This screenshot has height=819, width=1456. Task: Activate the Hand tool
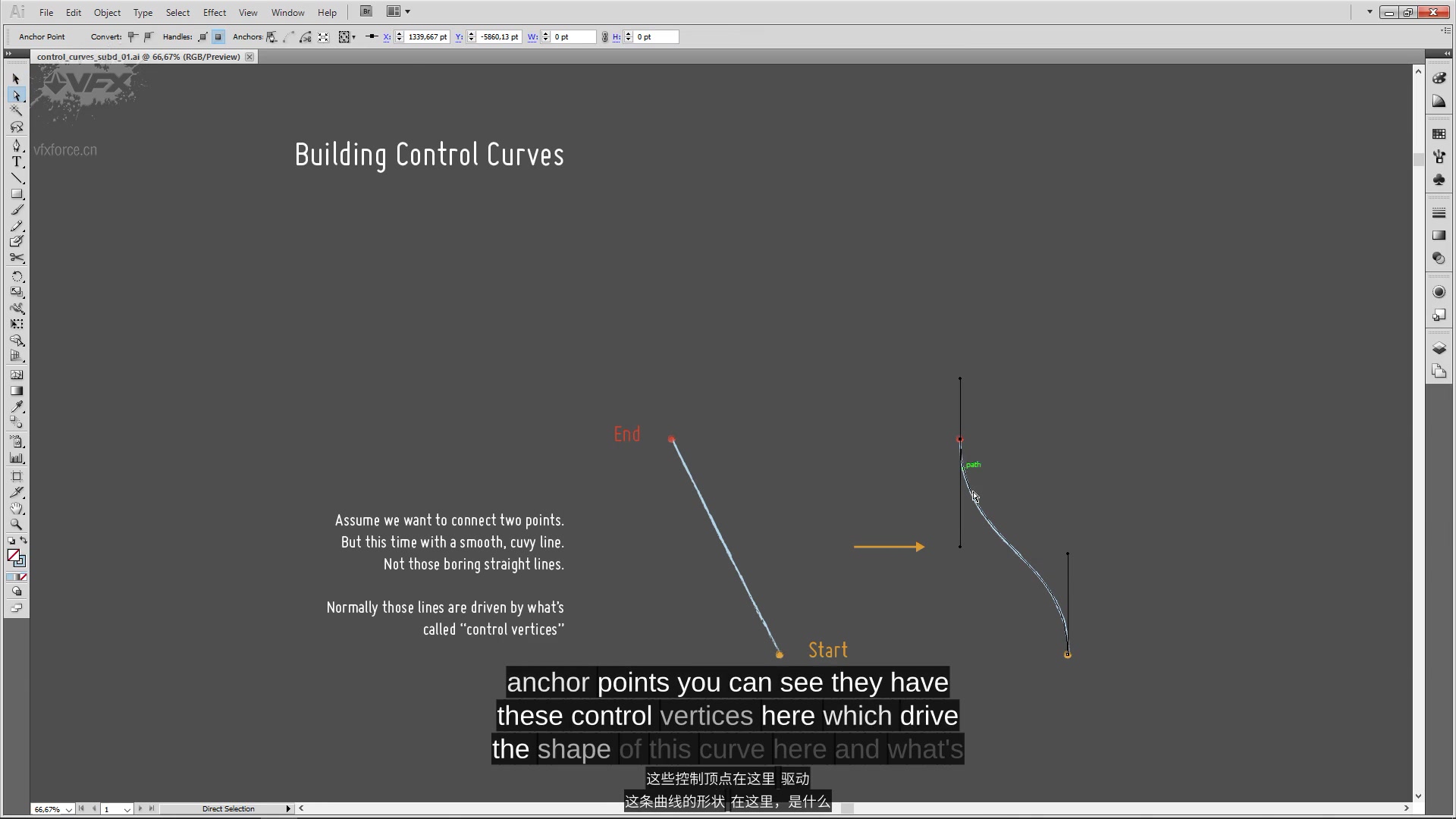pos(16,508)
